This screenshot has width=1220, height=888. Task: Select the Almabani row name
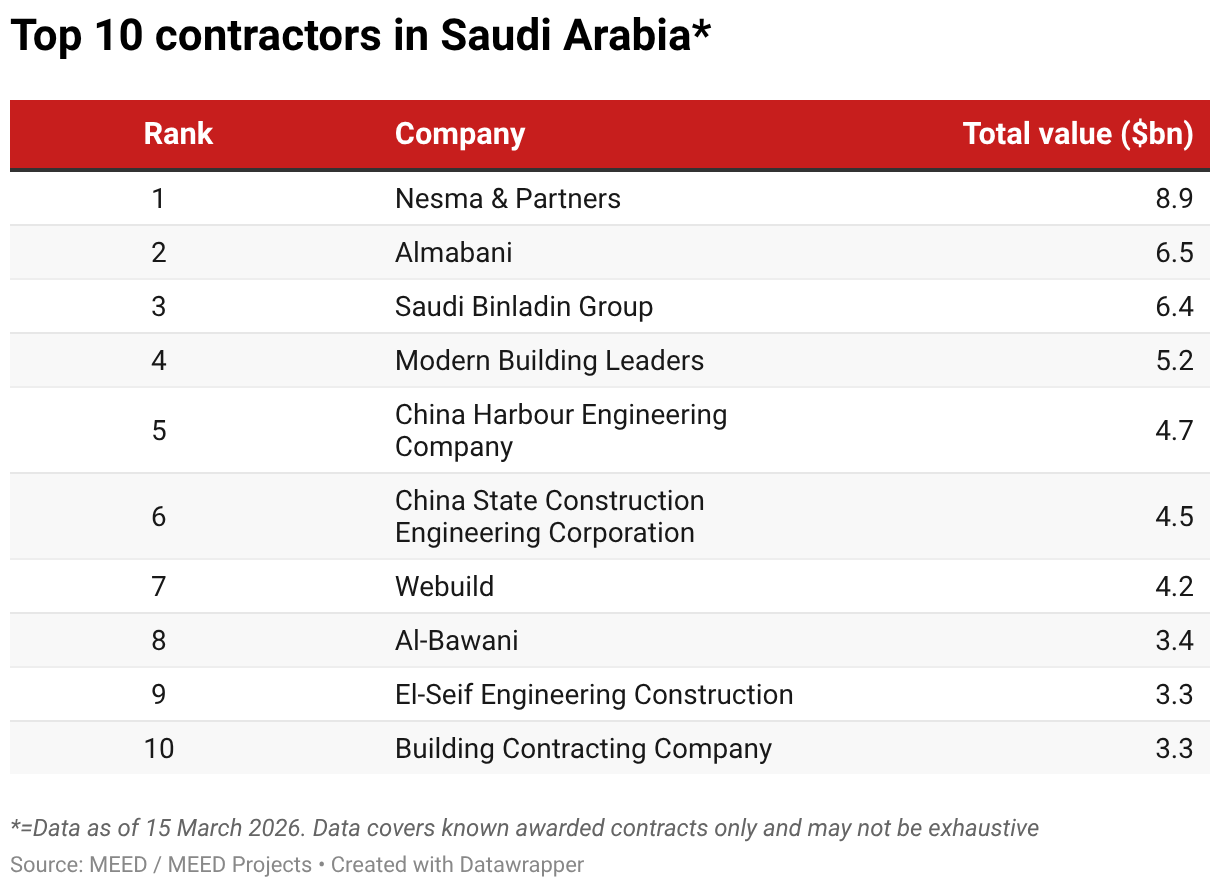(453, 252)
